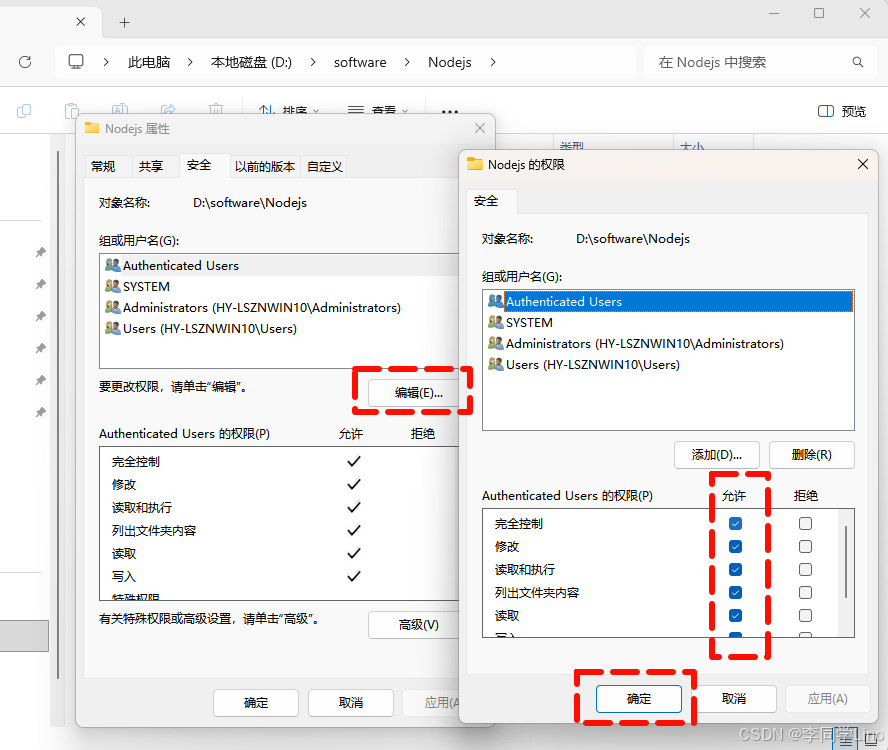This screenshot has height=750, width=888.
Task: Check 拒绝 for the 修改 permission
Action: point(806,546)
